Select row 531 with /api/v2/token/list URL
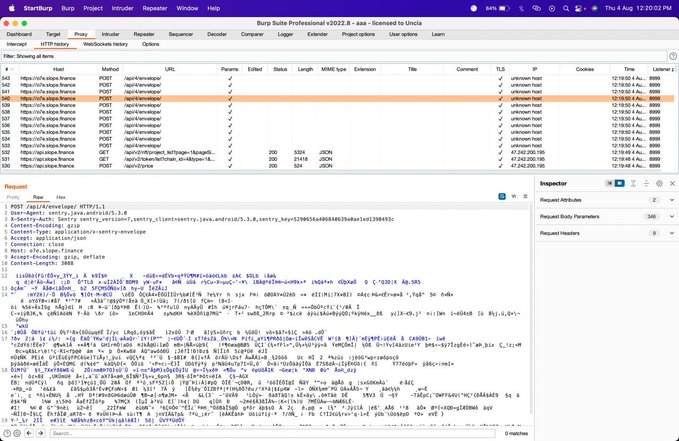This screenshot has height=441, width=679. [x=338, y=159]
